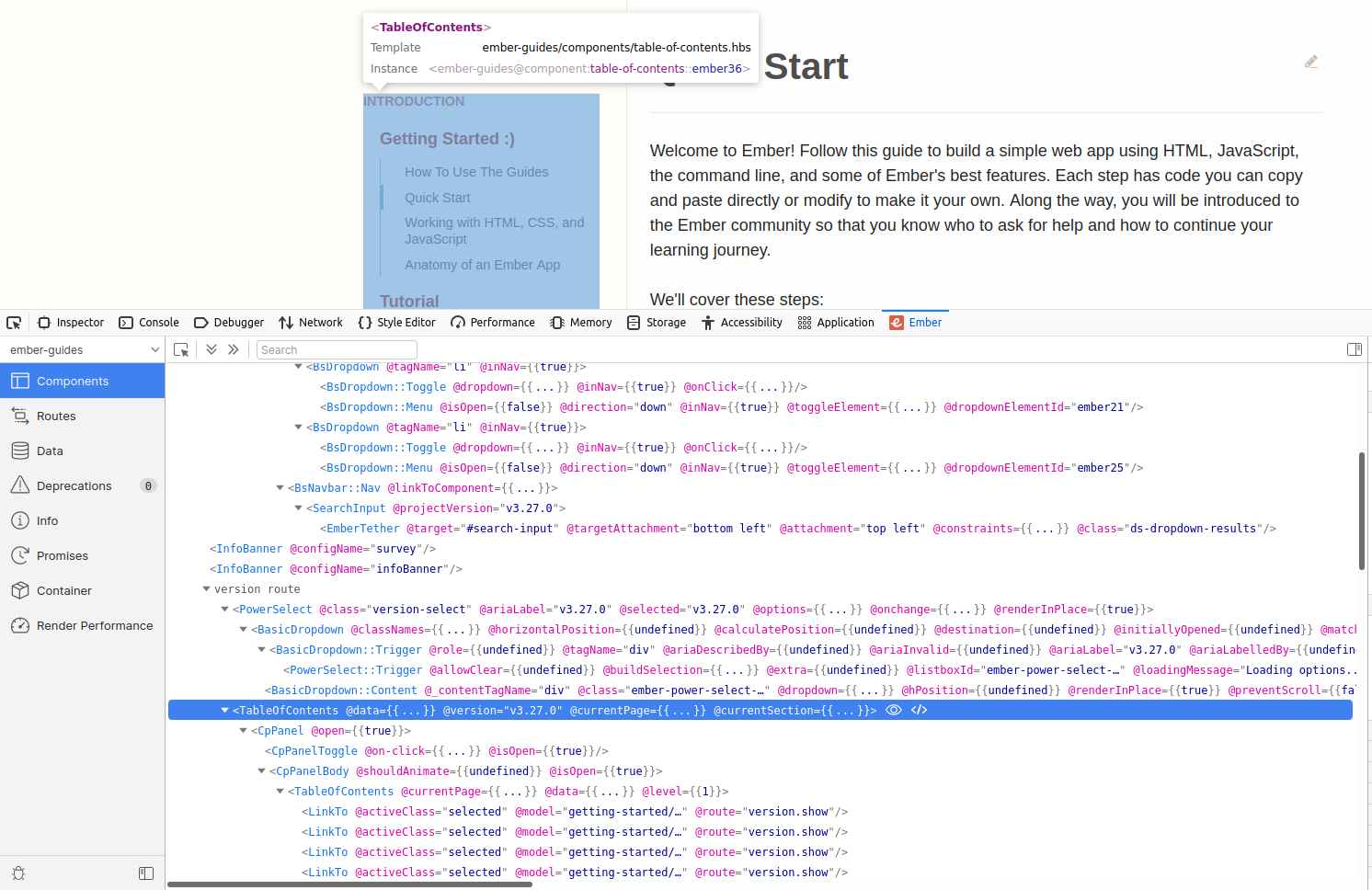This screenshot has height=890, width=1372.
Task: Open Deprecations in Ember sidebar
Action: pos(83,485)
